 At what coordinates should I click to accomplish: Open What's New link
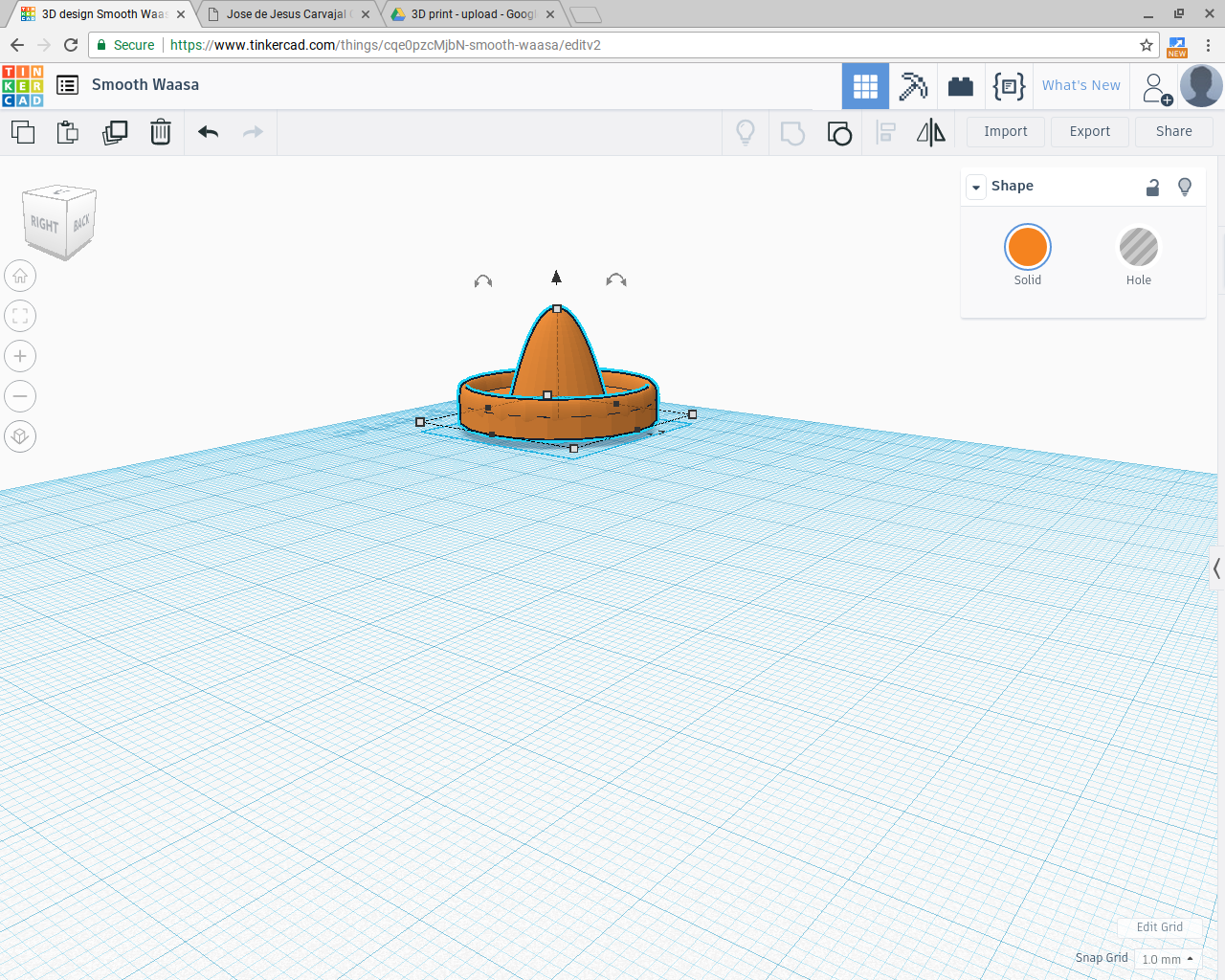point(1081,85)
